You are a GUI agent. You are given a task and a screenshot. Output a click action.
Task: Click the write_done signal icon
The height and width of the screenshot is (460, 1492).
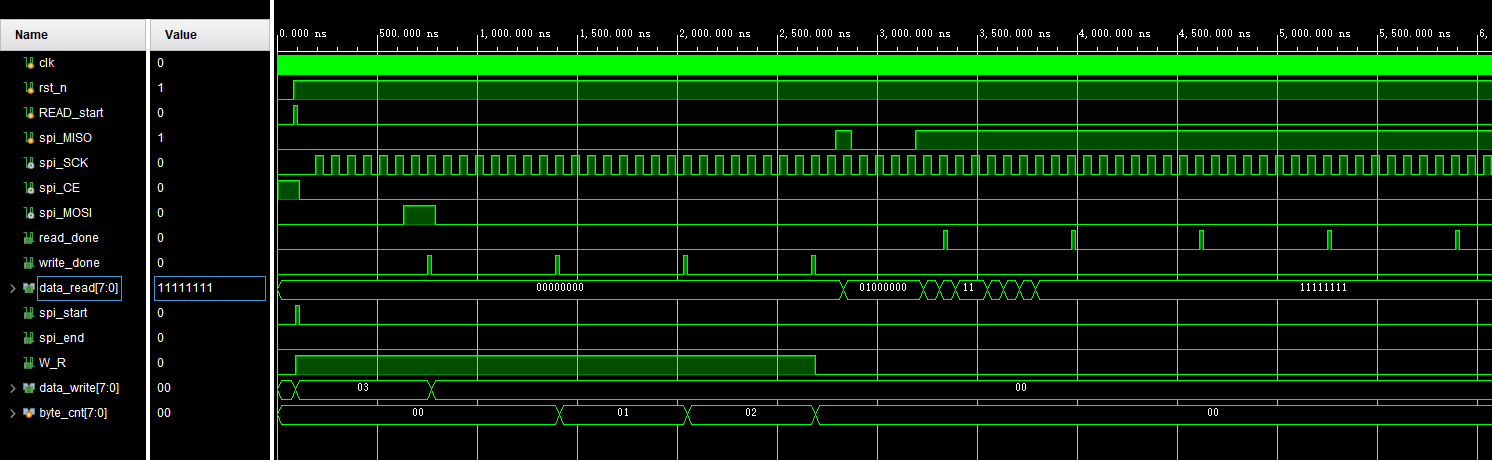click(x=28, y=263)
